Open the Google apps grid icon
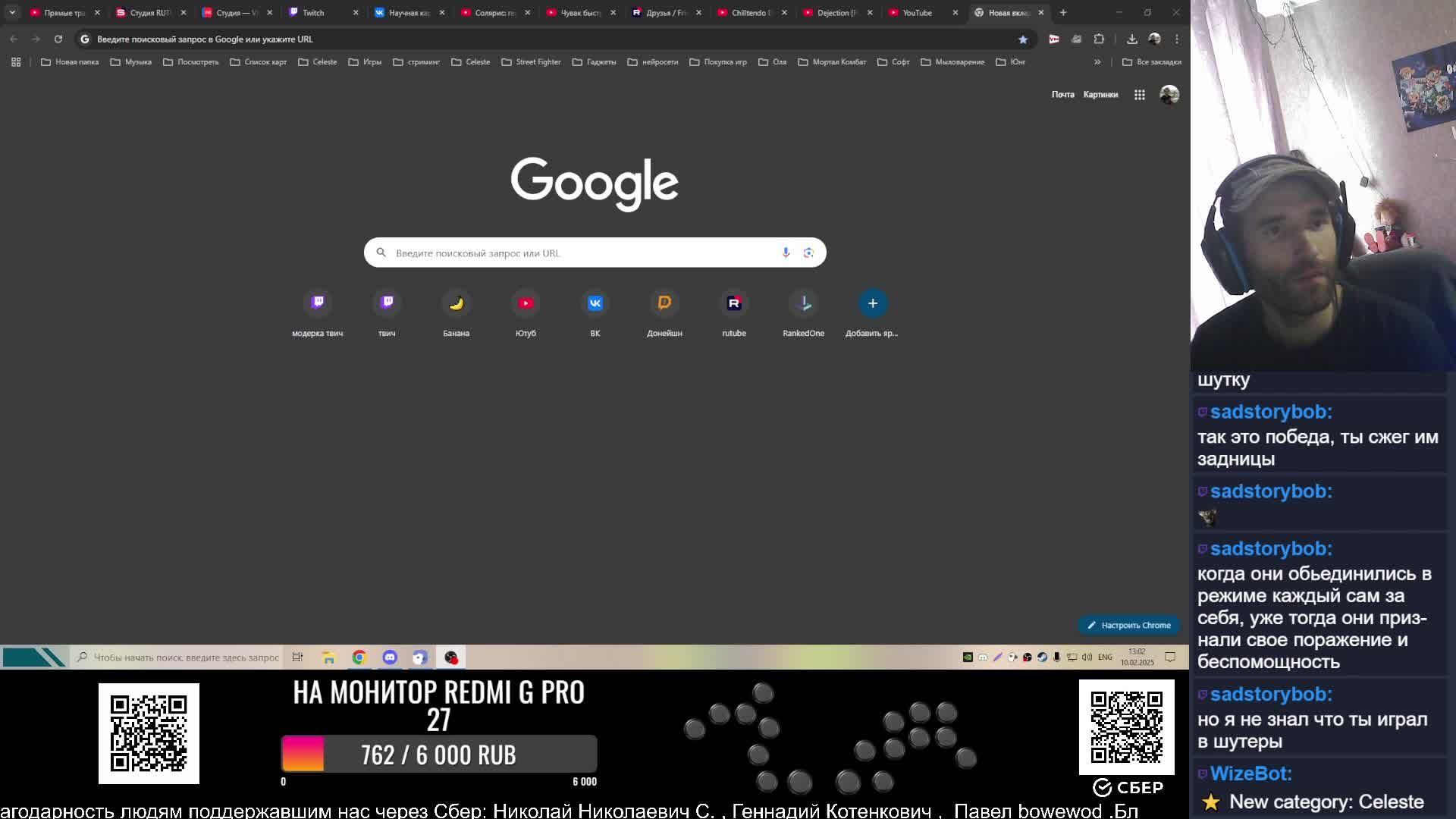Screen dimensions: 1456x819 (1139, 95)
